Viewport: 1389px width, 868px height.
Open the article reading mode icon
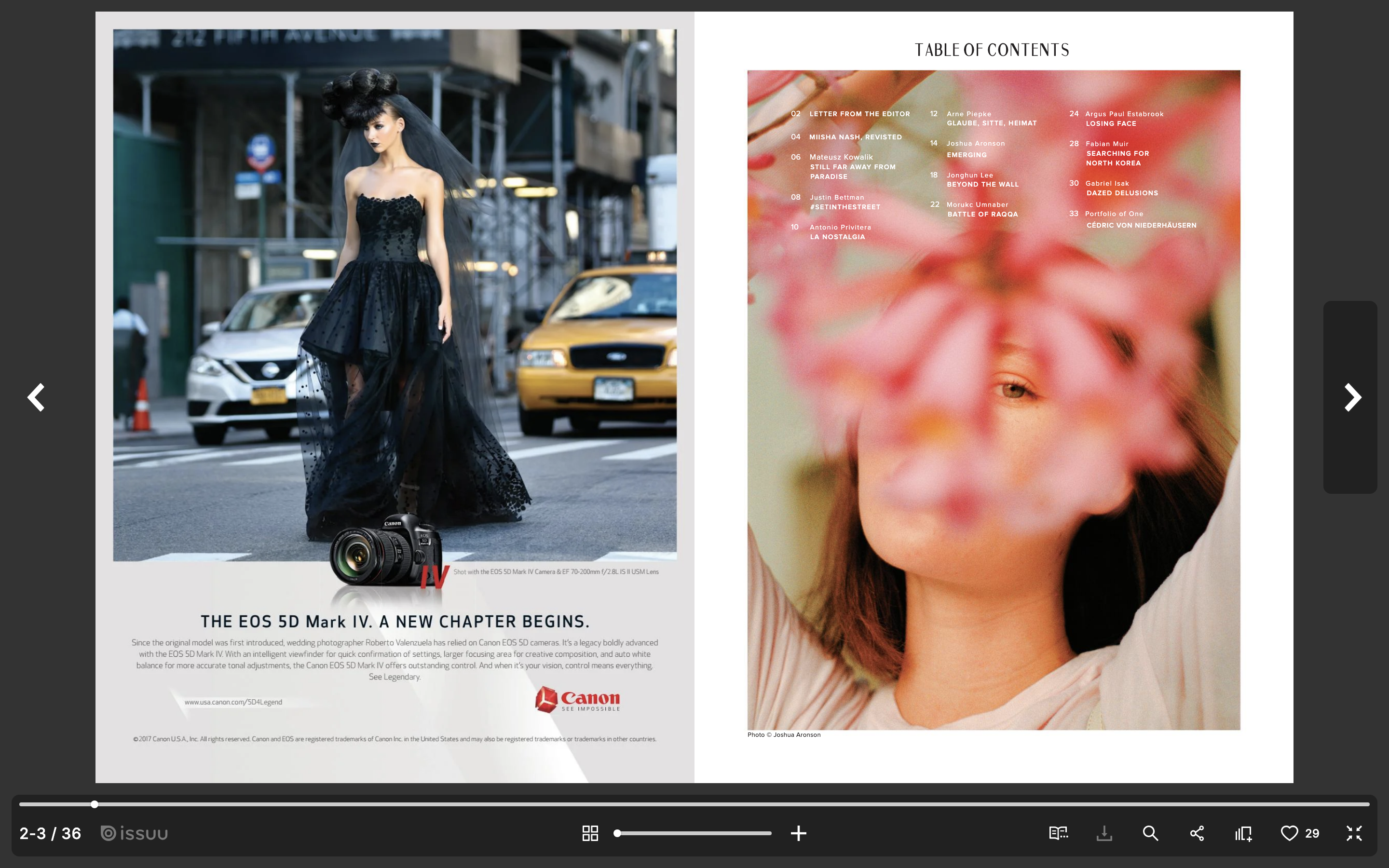click(1058, 833)
